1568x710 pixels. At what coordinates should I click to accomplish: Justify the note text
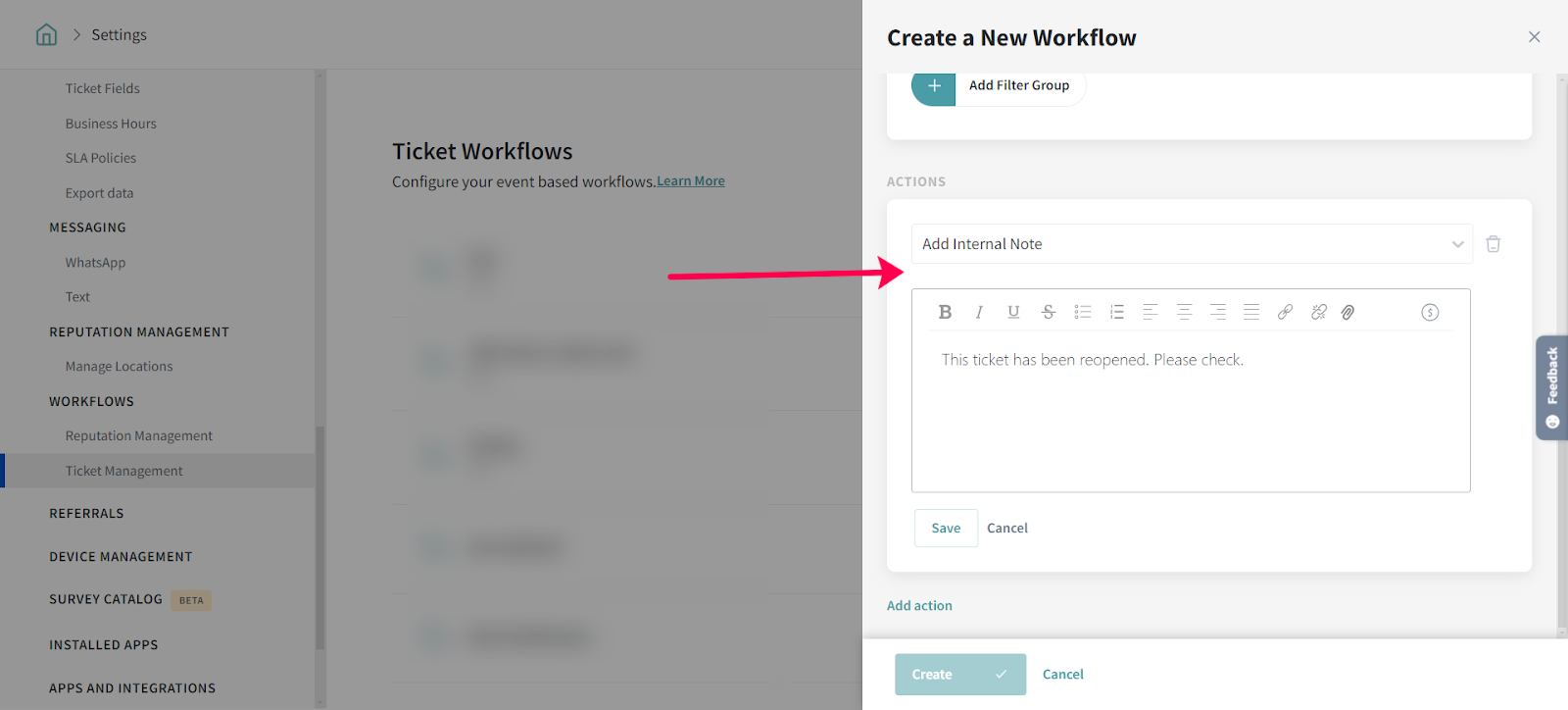point(1251,312)
